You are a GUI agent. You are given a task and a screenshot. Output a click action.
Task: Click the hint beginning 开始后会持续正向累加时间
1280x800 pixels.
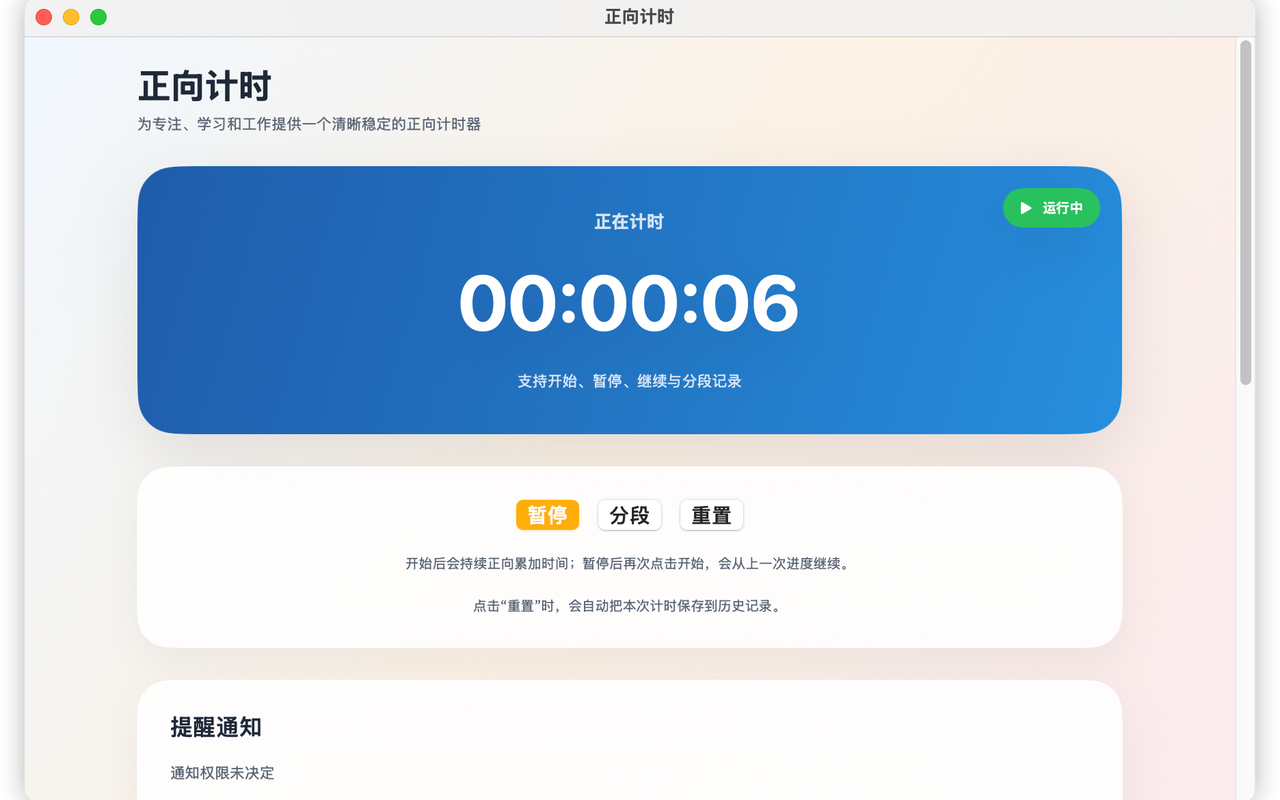(x=629, y=563)
